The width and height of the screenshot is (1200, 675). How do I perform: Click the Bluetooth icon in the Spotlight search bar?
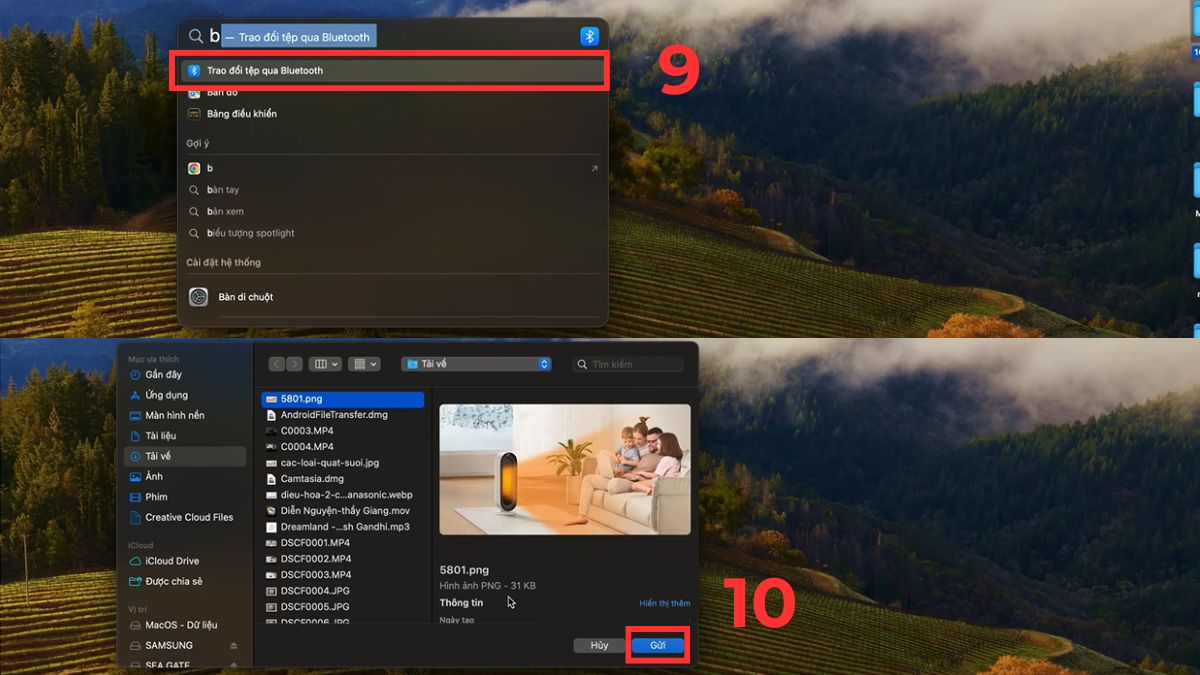coord(589,37)
